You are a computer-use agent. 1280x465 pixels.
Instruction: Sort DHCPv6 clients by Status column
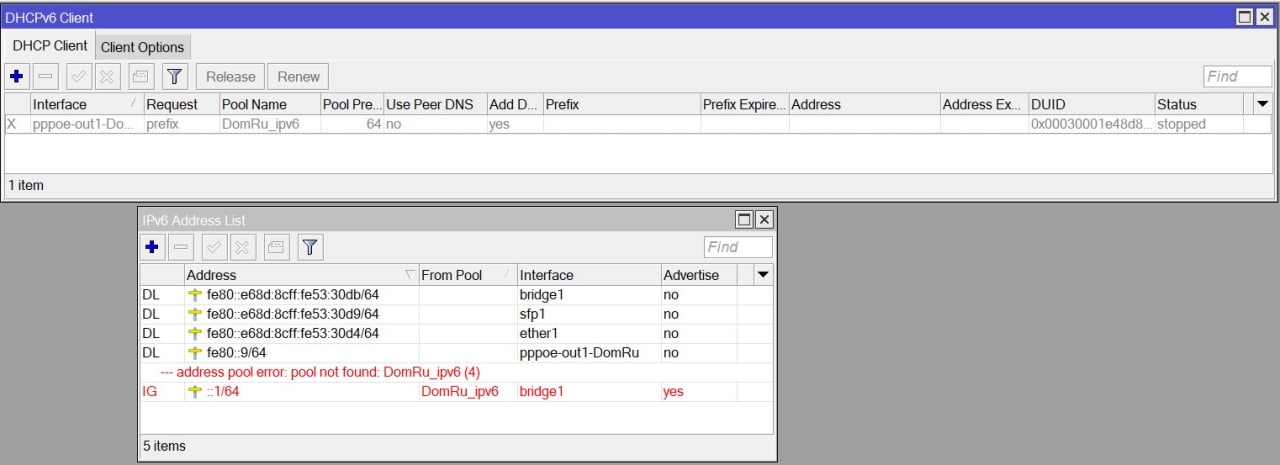(1198, 104)
